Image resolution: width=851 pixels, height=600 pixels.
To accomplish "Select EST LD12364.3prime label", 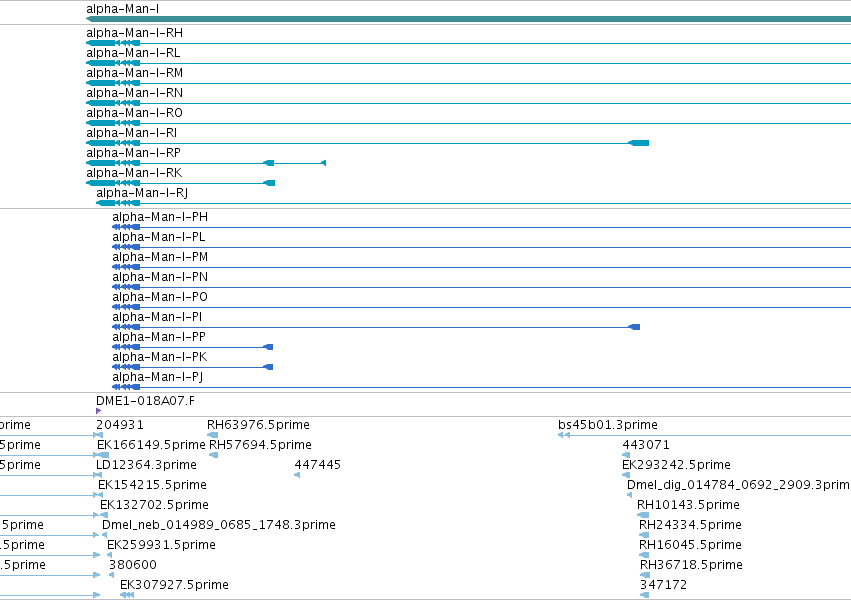I will 147,465.
